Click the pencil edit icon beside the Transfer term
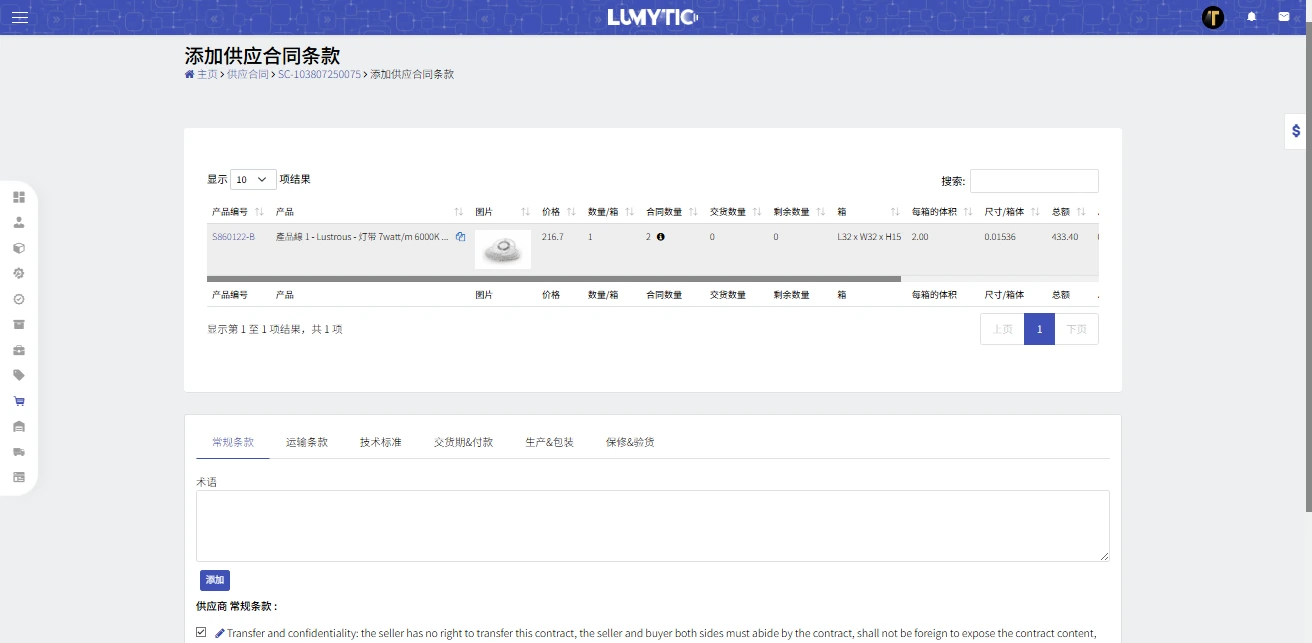The width and height of the screenshot is (1312, 643). tap(220, 633)
